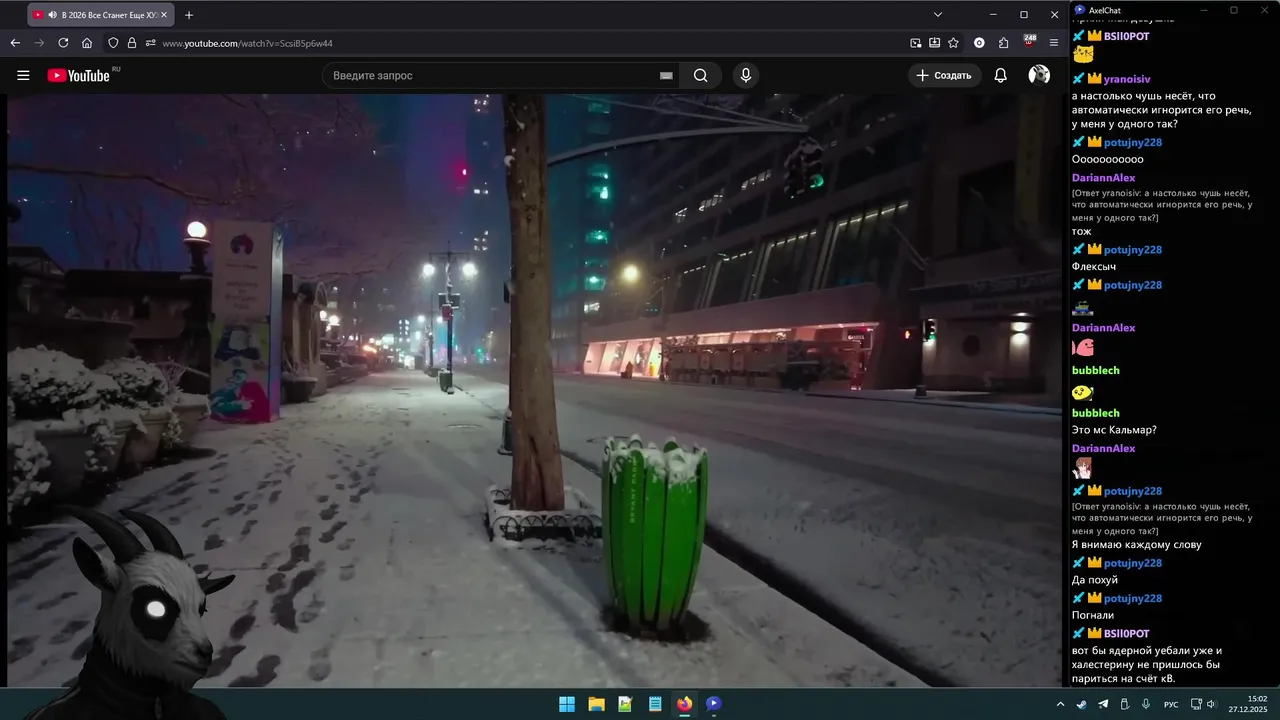Open YouTube notifications bell
Image resolution: width=1280 pixels, height=720 pixels.
coord(1000,75)
